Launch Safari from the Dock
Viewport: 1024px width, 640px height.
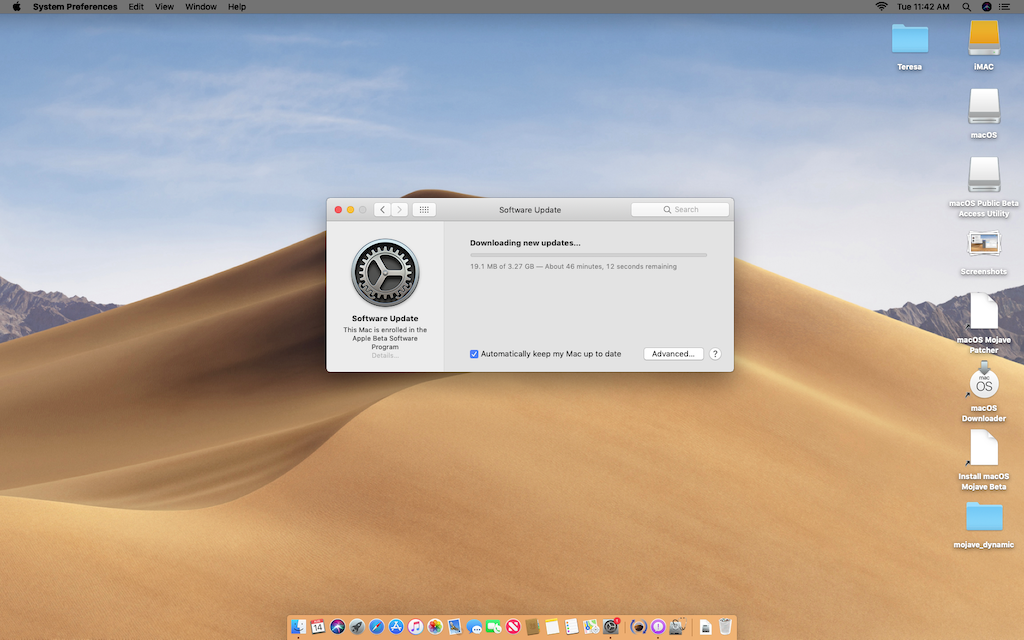tap(377, 627)
